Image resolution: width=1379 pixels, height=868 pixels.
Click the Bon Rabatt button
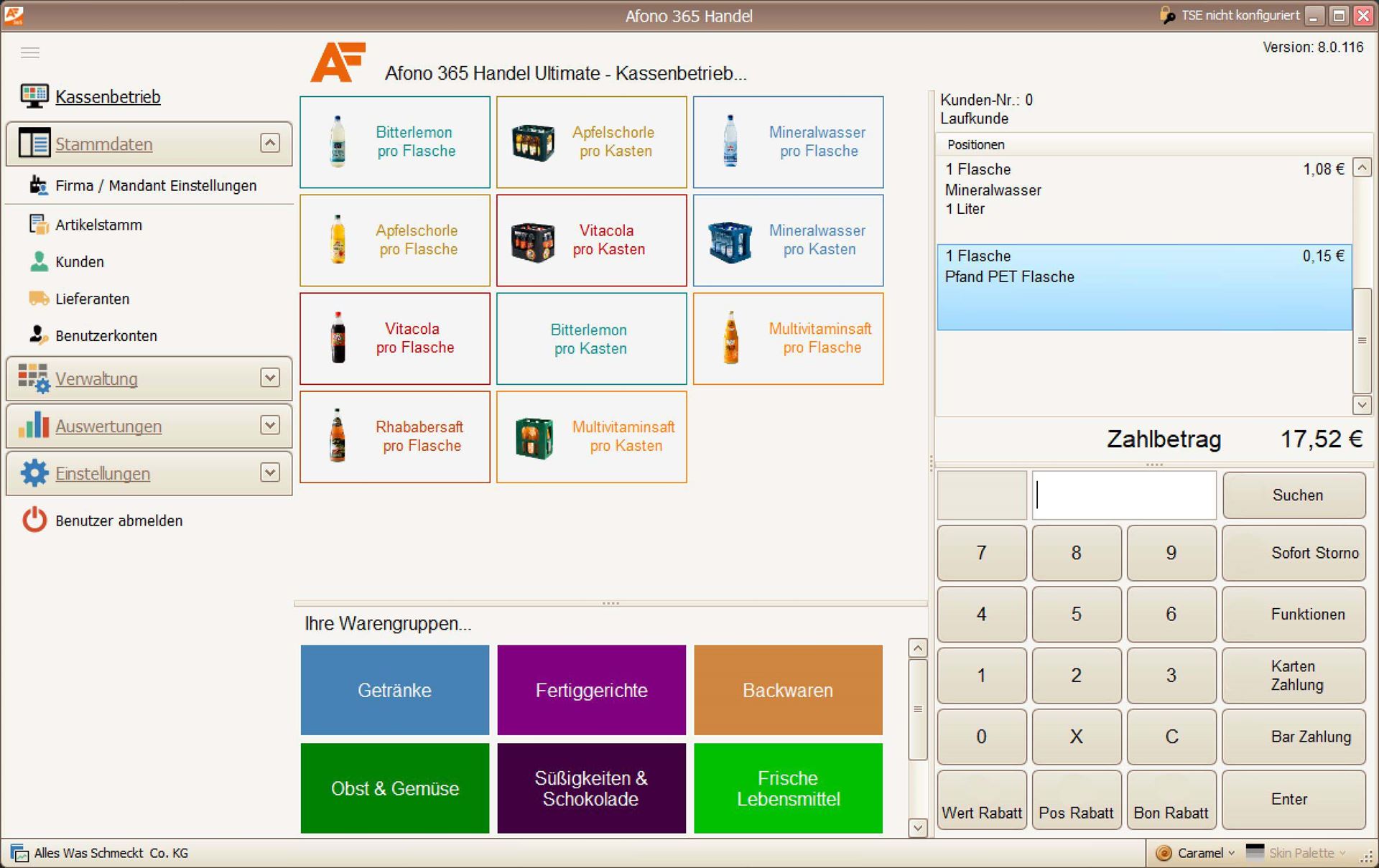[x=1171, y=800]
